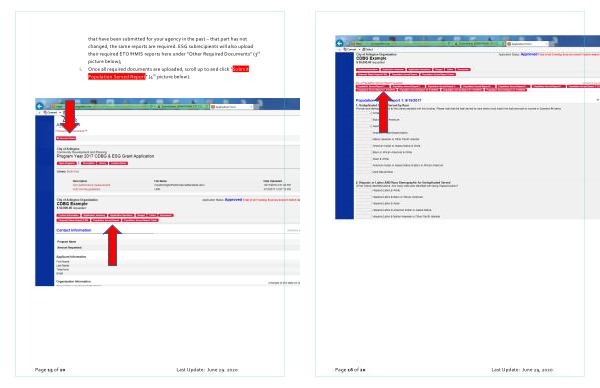Click the browser back arrow in left page screenshot
This screenshot has width=600, height=388.
point(40,106)
